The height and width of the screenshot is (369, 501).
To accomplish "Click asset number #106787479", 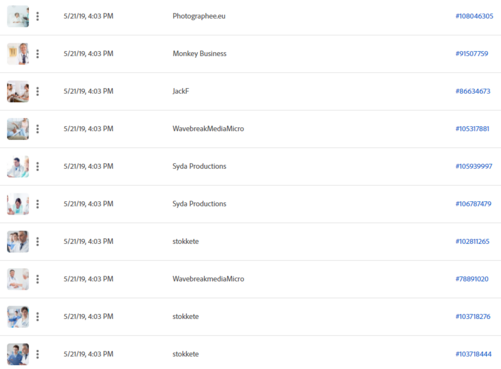I will [x=473, y=204].
